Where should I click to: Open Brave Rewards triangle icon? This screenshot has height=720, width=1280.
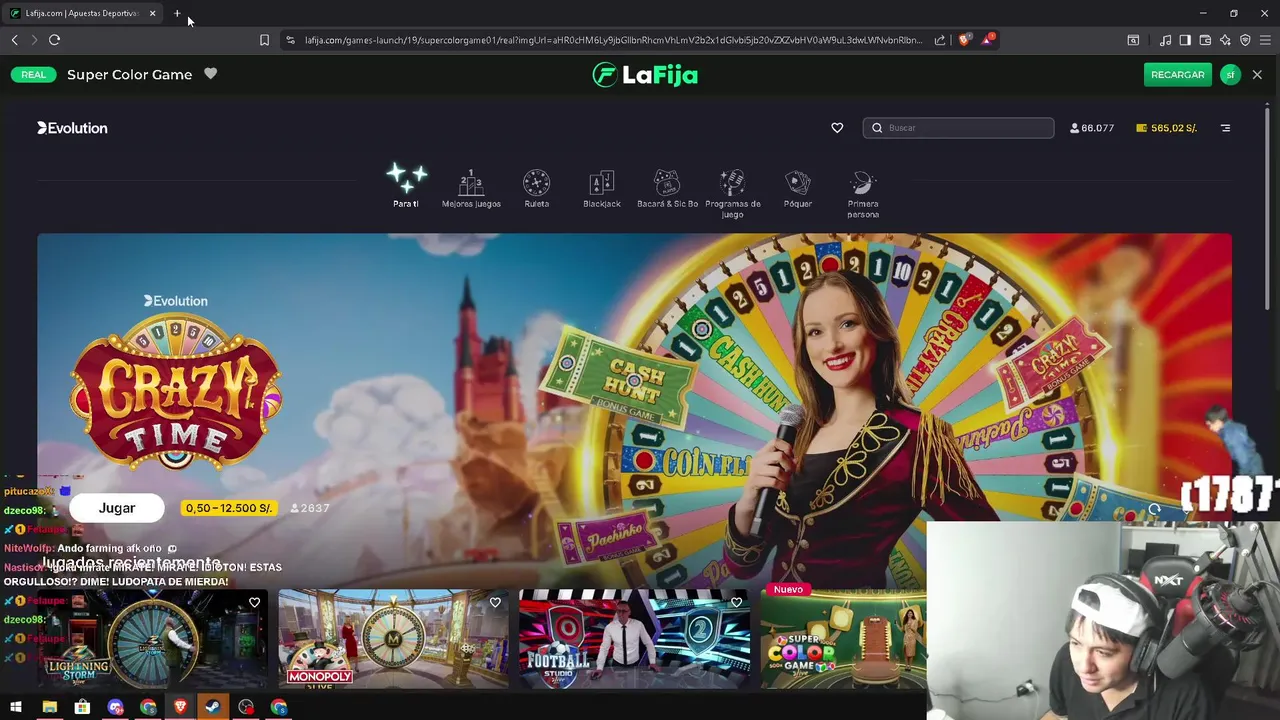coord(988,40)
